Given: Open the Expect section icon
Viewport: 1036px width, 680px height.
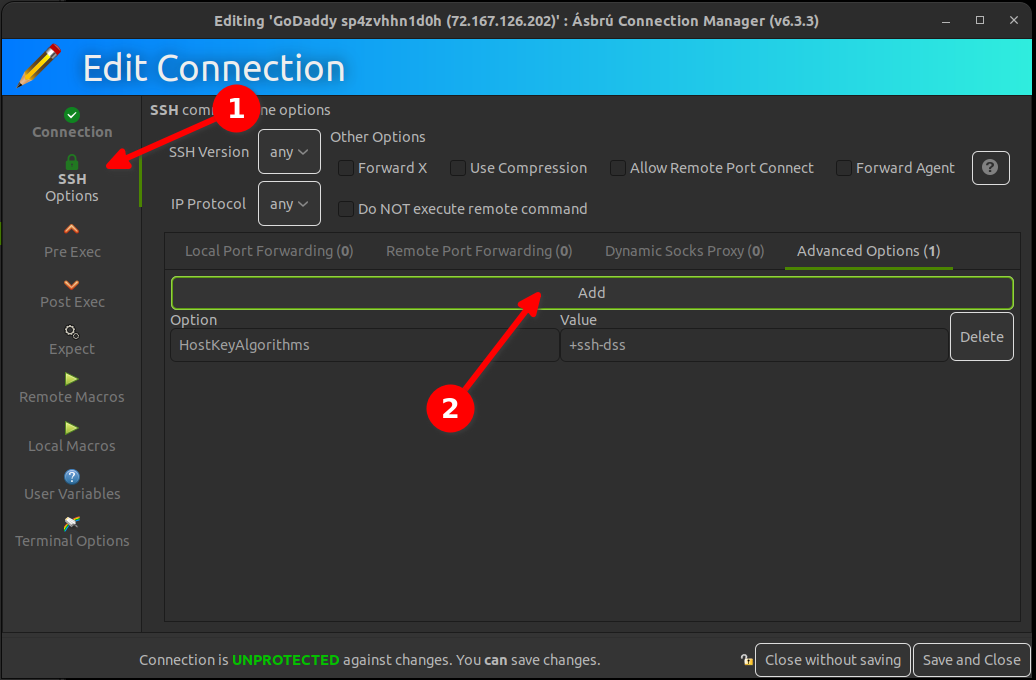Looking at the screenshot, I should pos(72,332).
